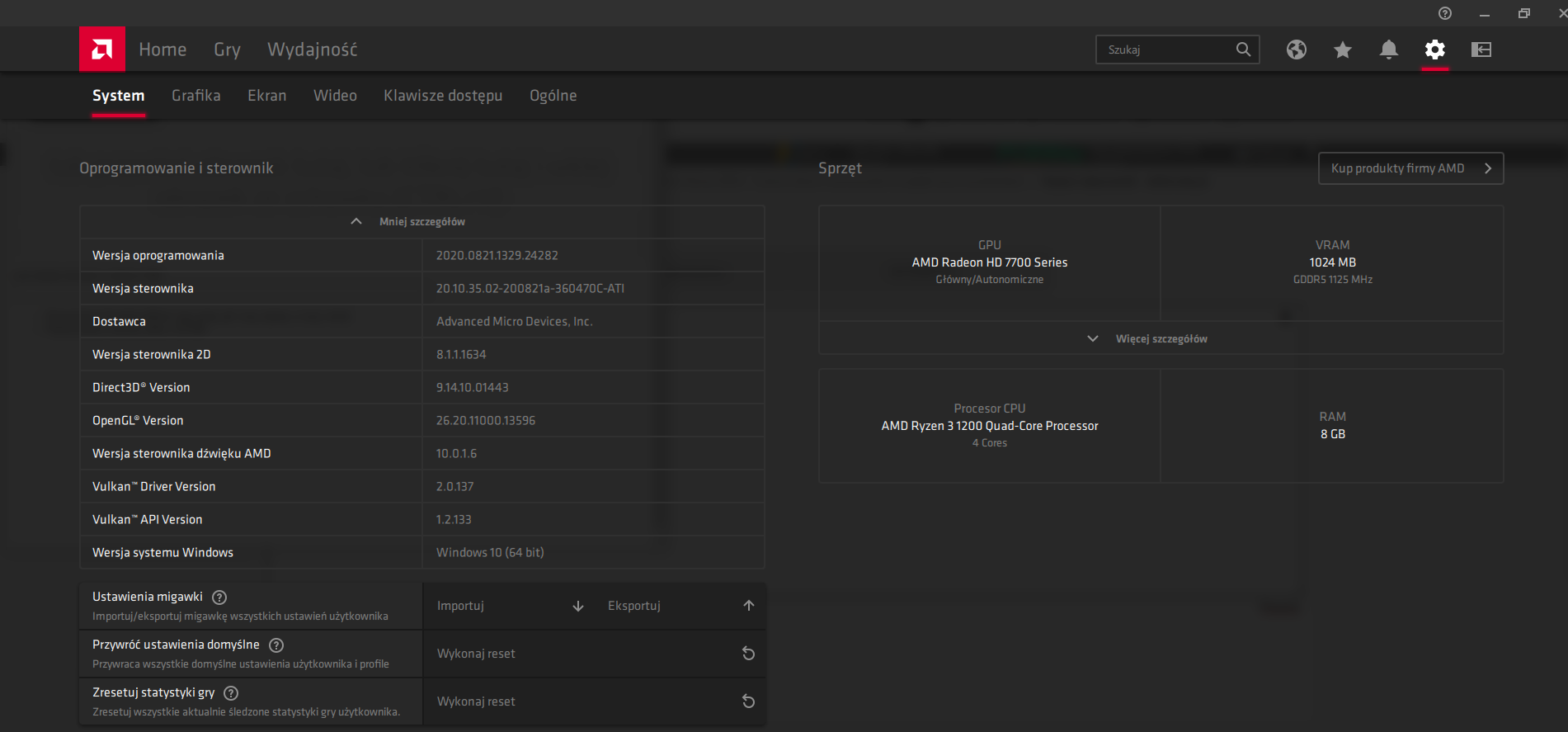Click AMD audio driver version 10.0.1.6

pos(457,454)
